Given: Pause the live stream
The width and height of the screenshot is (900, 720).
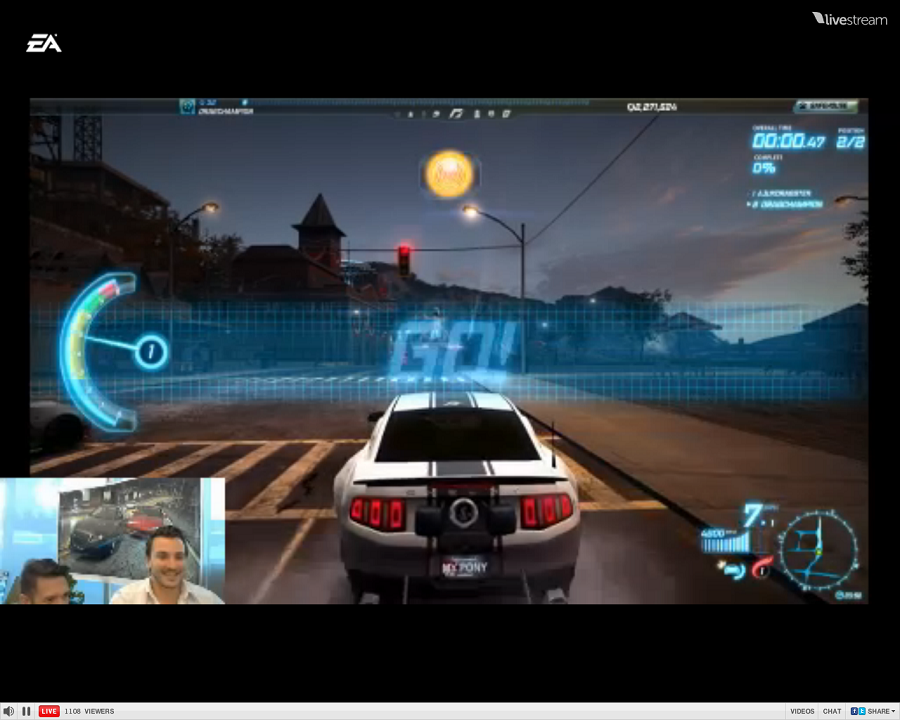Looking at the screenshot, I should 26,711.
